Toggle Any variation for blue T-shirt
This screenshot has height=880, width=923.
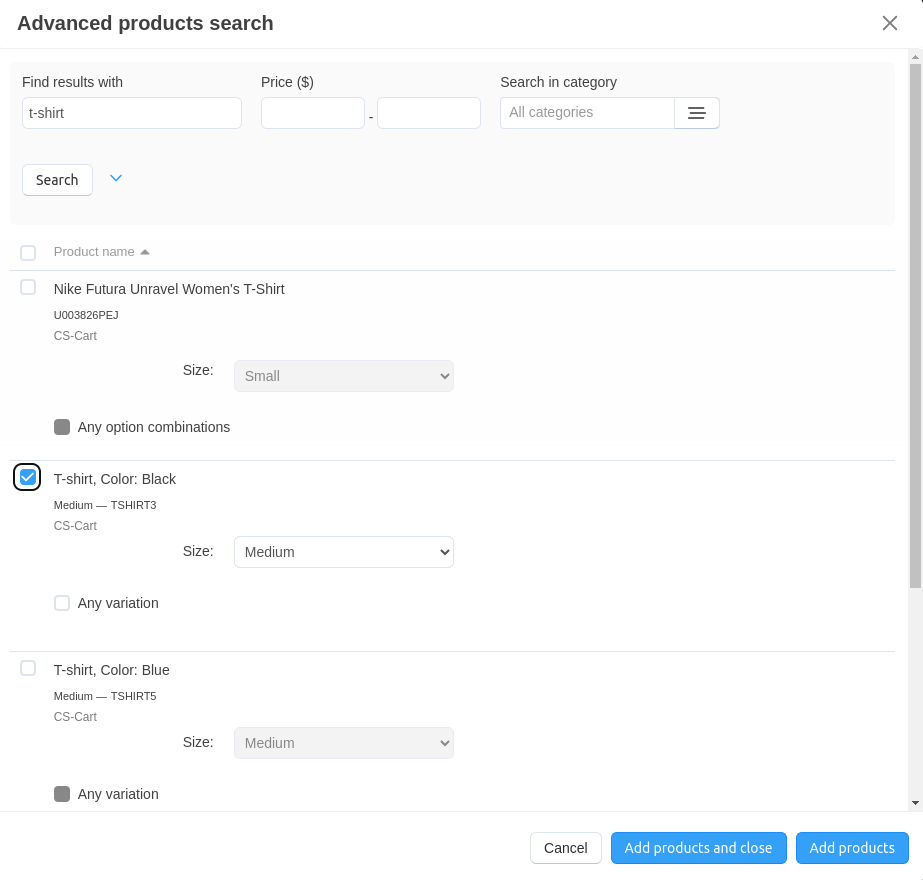tap(62, 794)
